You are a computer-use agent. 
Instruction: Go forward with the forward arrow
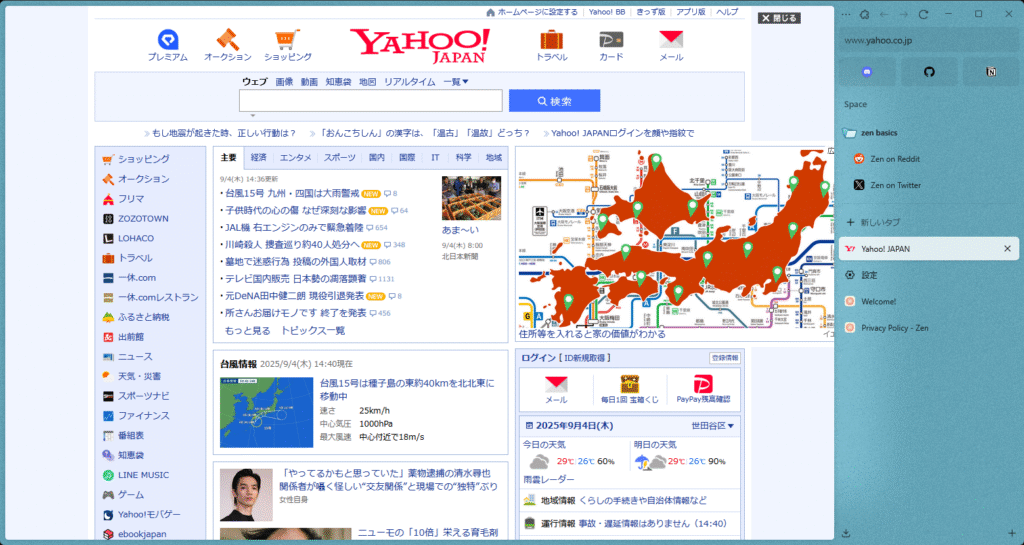click(903, 14)
